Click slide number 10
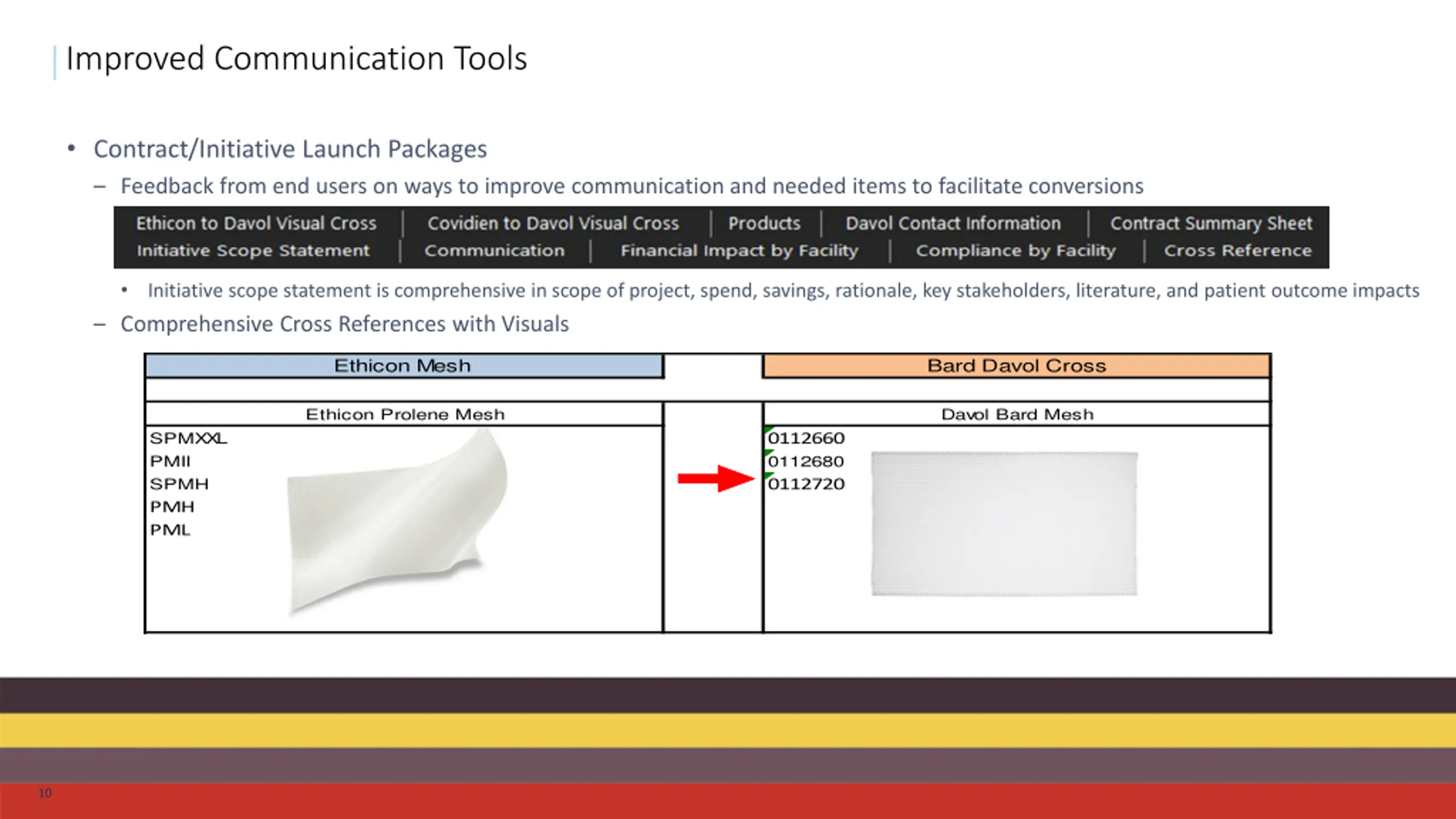 point(45,793)
